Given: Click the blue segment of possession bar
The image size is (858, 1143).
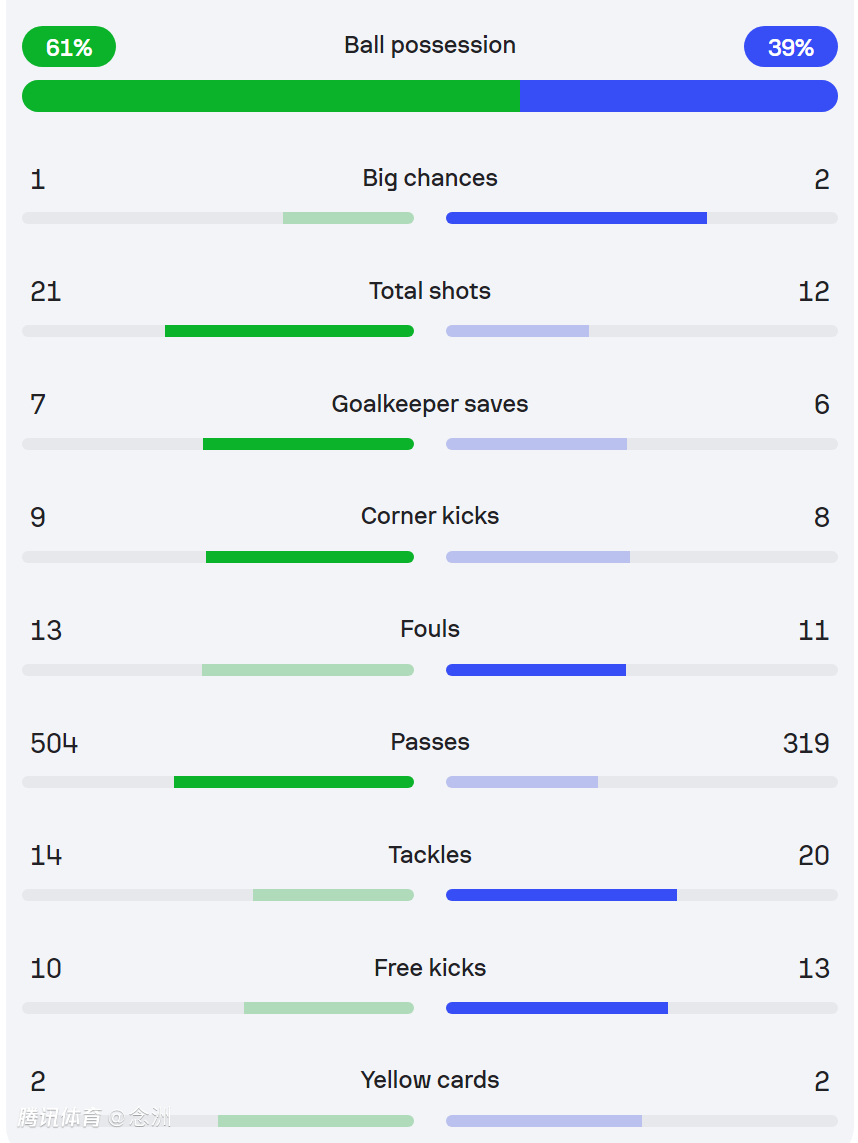Looking at the screenshot, I should pyautogui.click(x=678, y=96).
